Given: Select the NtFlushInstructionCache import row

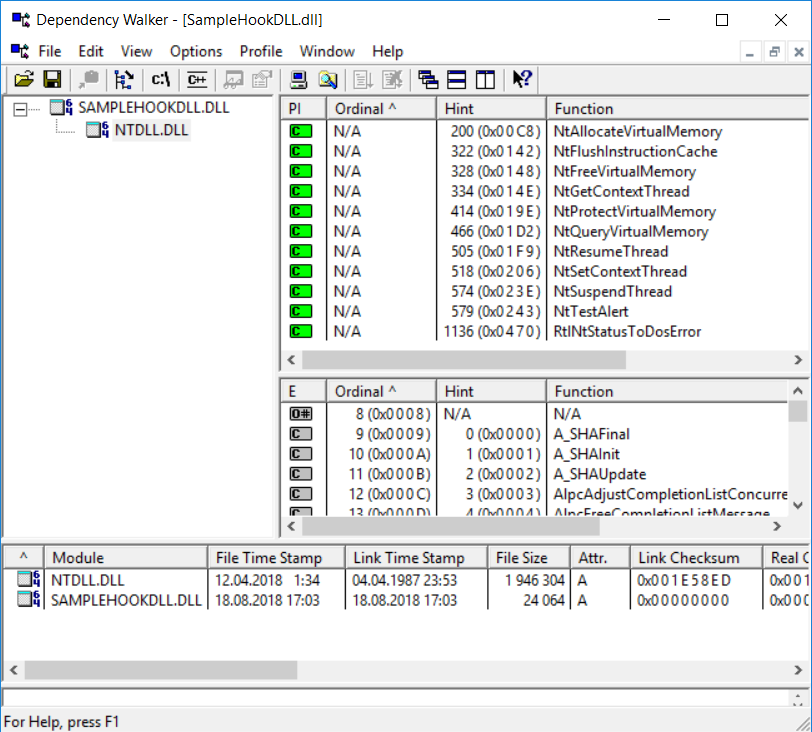Looking at the screenshot, I should (545, 151).
